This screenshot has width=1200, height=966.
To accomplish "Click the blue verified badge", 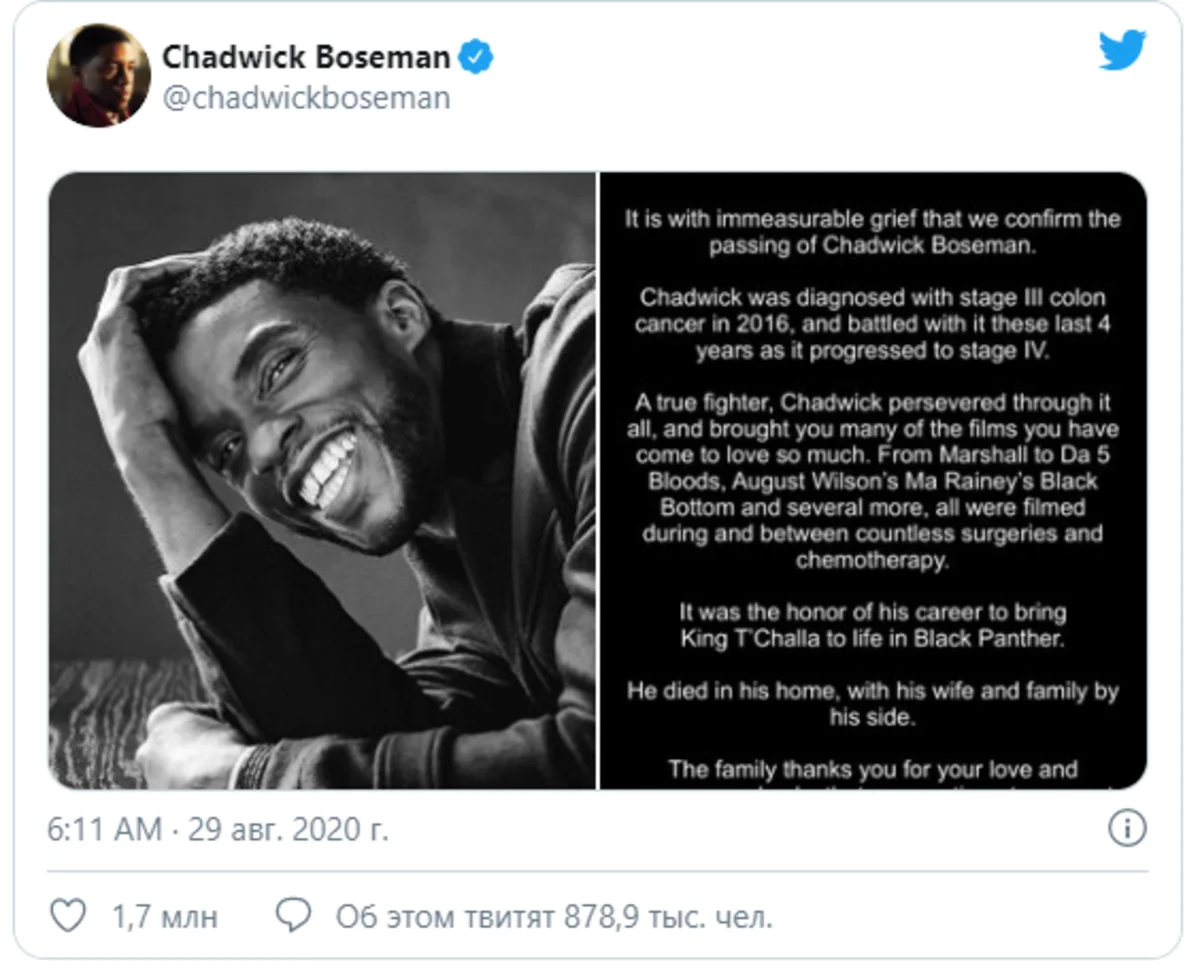I will coord(475,58).
